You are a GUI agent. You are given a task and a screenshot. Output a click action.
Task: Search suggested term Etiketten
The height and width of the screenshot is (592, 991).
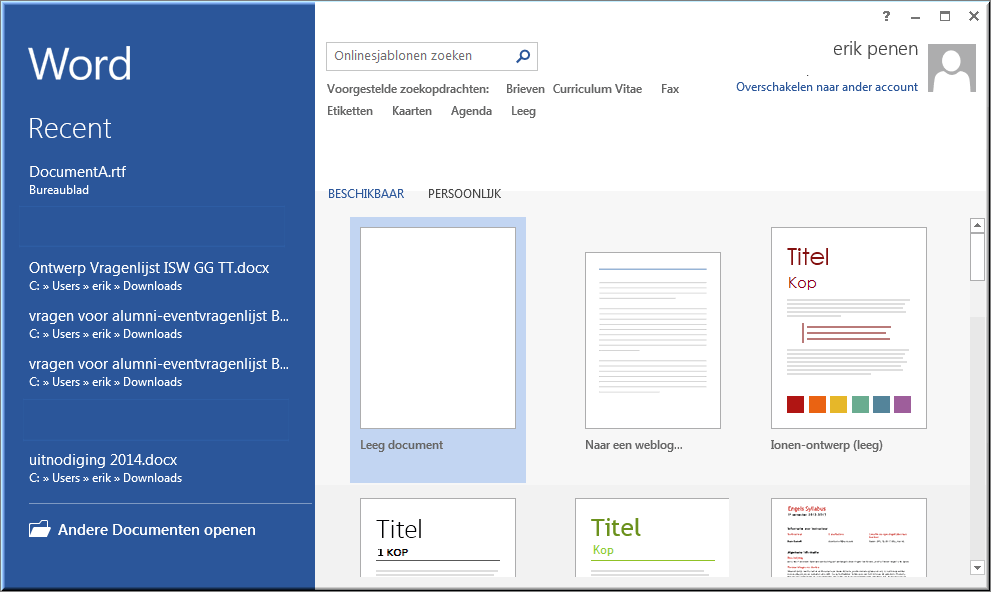[350, 111]
